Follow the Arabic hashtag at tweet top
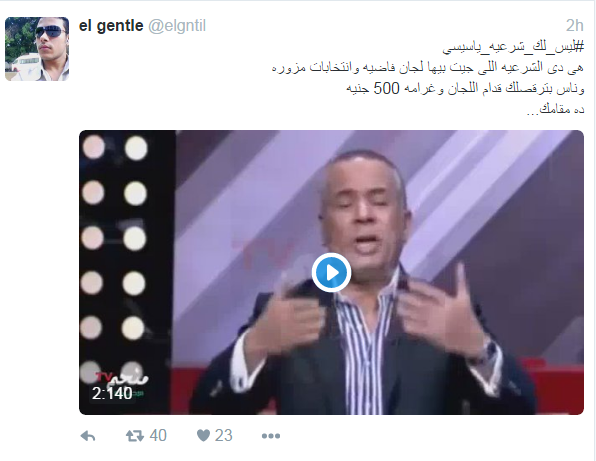 tap(513, 47)
